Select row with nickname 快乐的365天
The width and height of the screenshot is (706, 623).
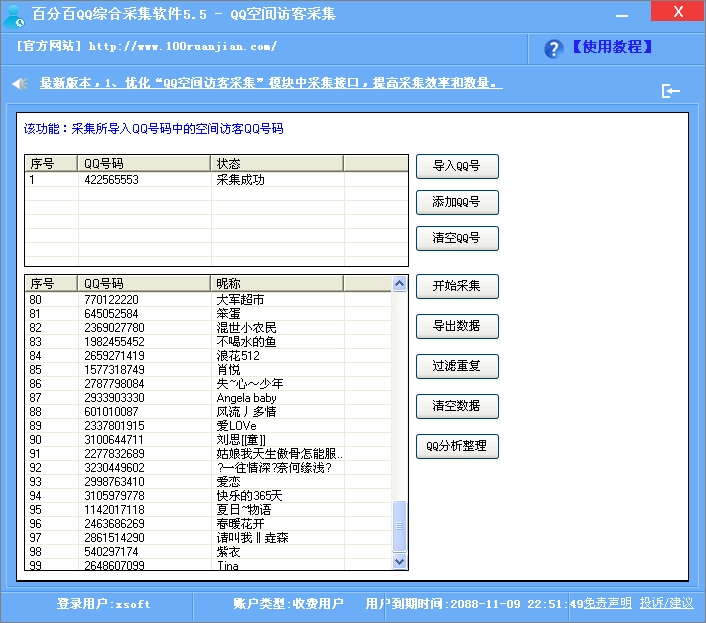(208, 496)
